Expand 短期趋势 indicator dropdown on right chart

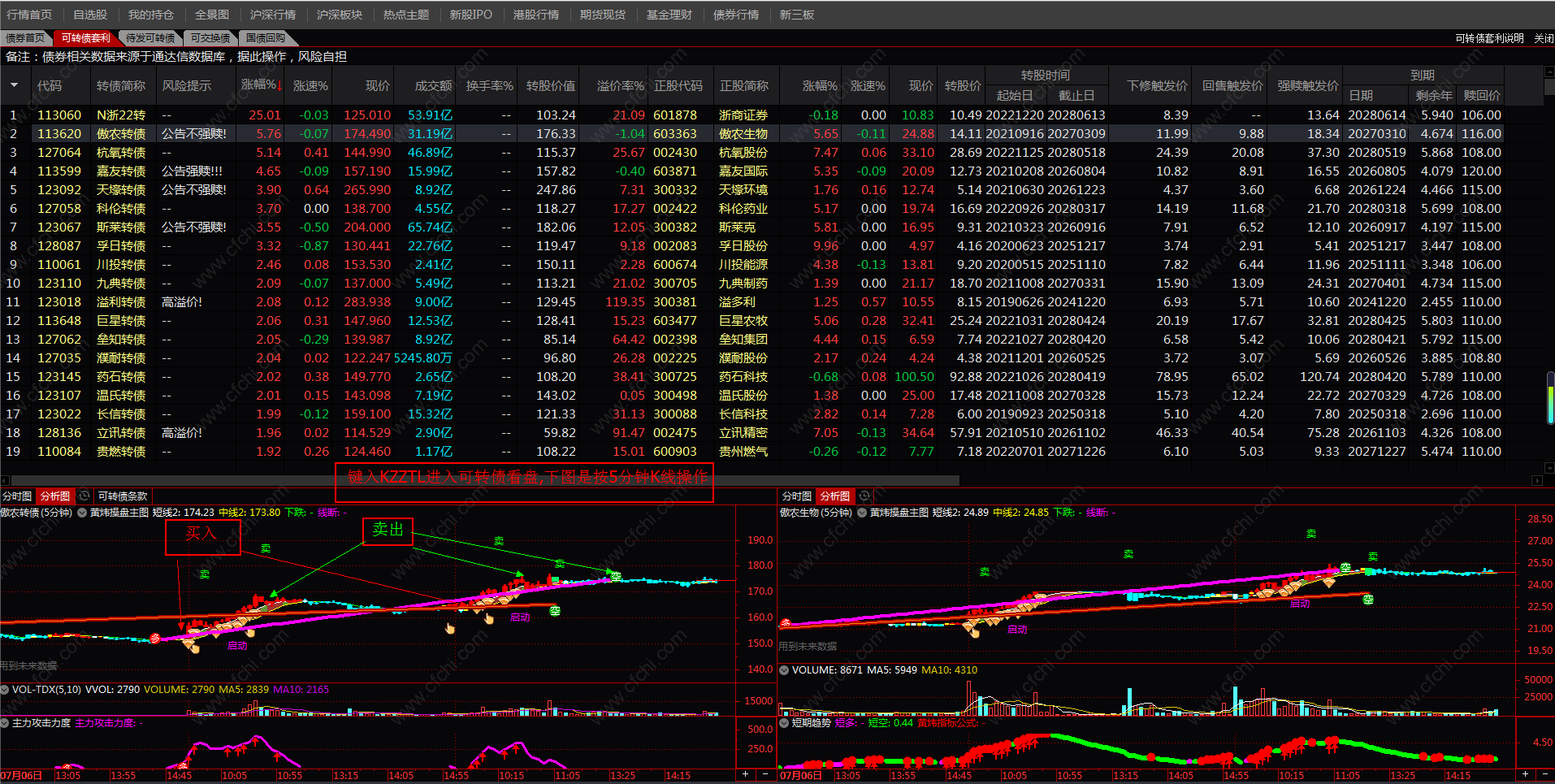pos(784,722)
